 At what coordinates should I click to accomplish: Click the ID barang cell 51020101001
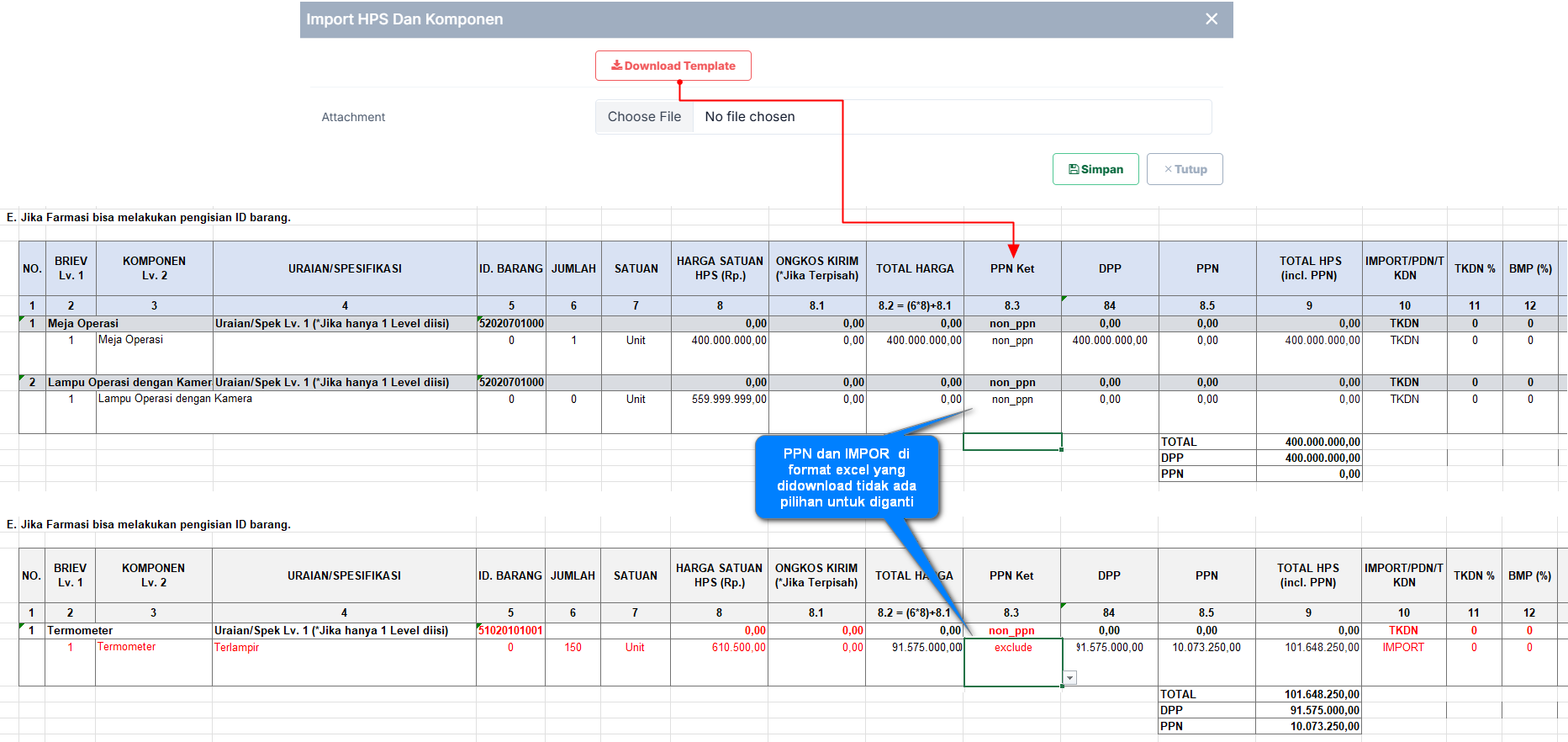510,631
